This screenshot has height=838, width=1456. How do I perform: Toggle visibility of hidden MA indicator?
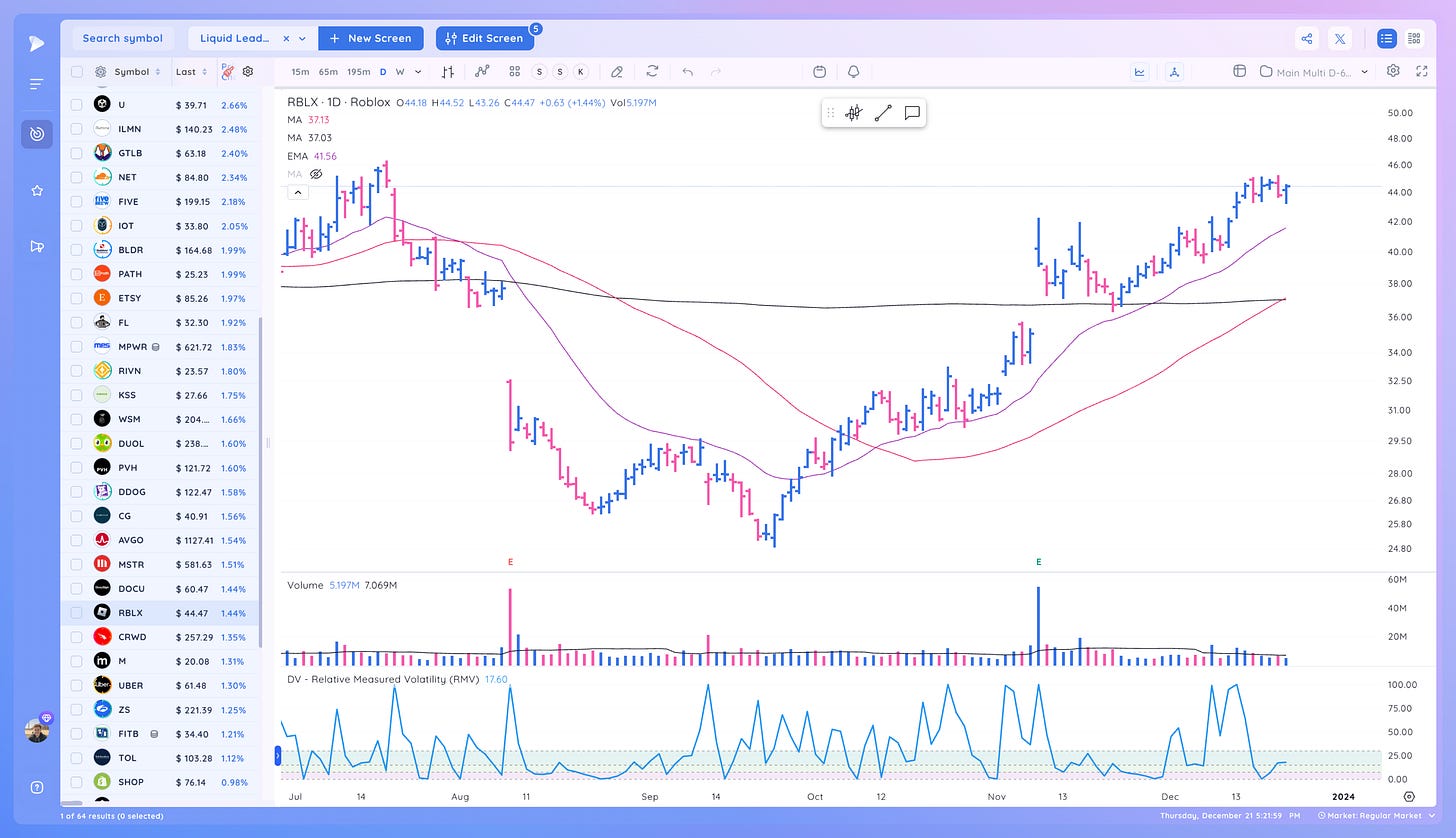pos(316,173)
